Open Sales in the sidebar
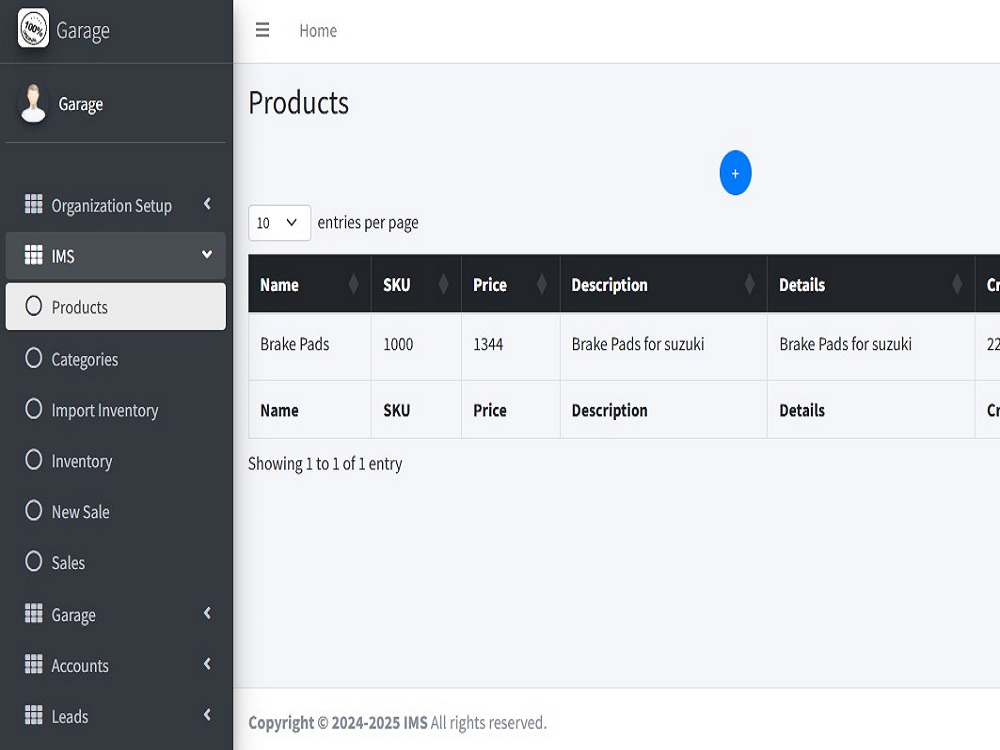The width and height of the screenshot is (1000, 750). [x=115, y=562]
